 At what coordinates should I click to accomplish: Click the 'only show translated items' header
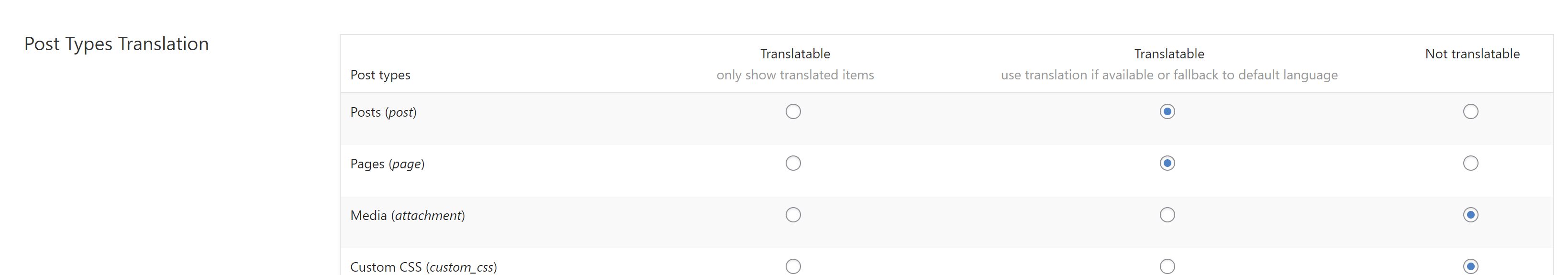coord(795,75)
